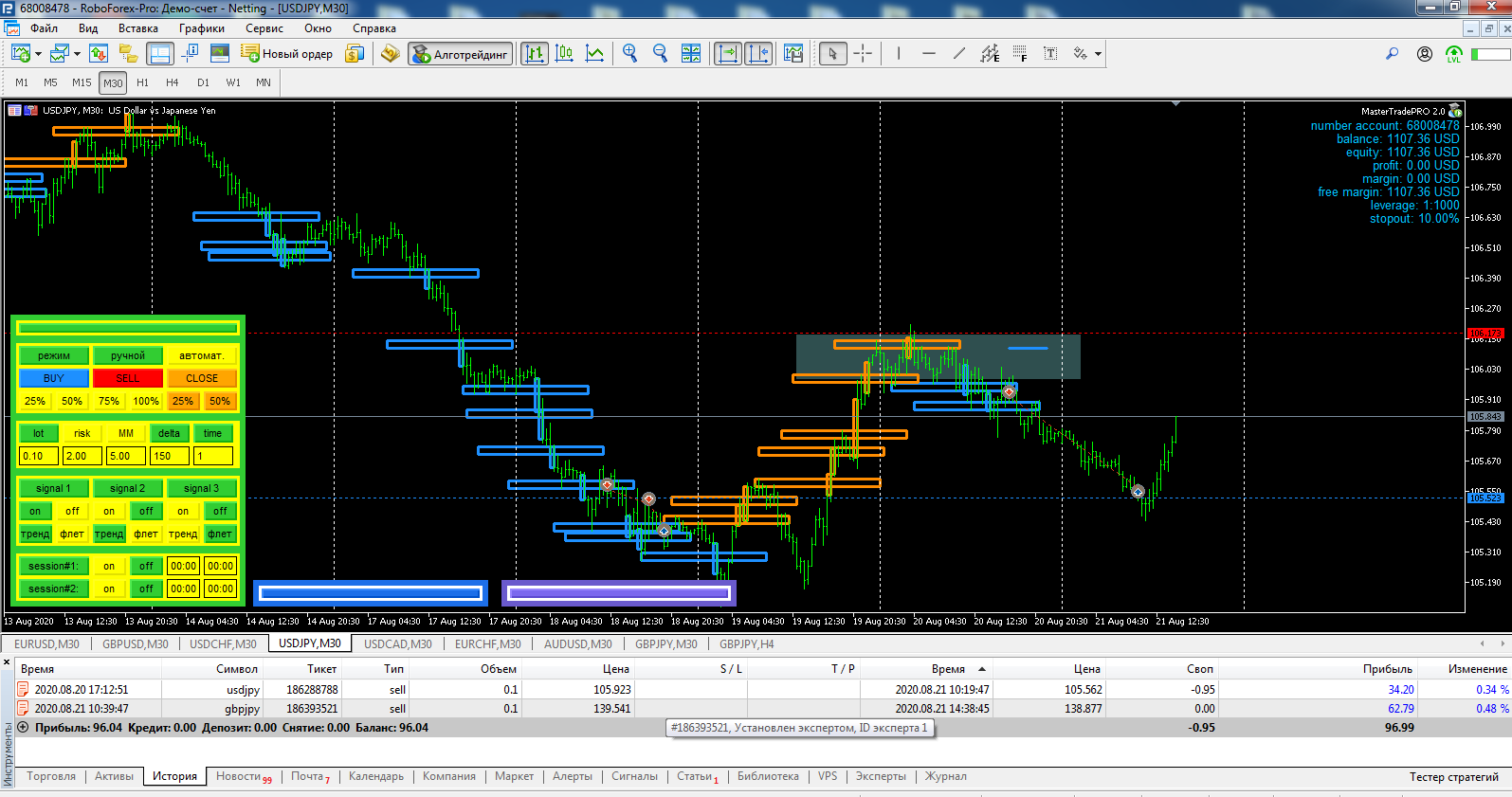Pick the trendline drawing tool

(959, 54)
